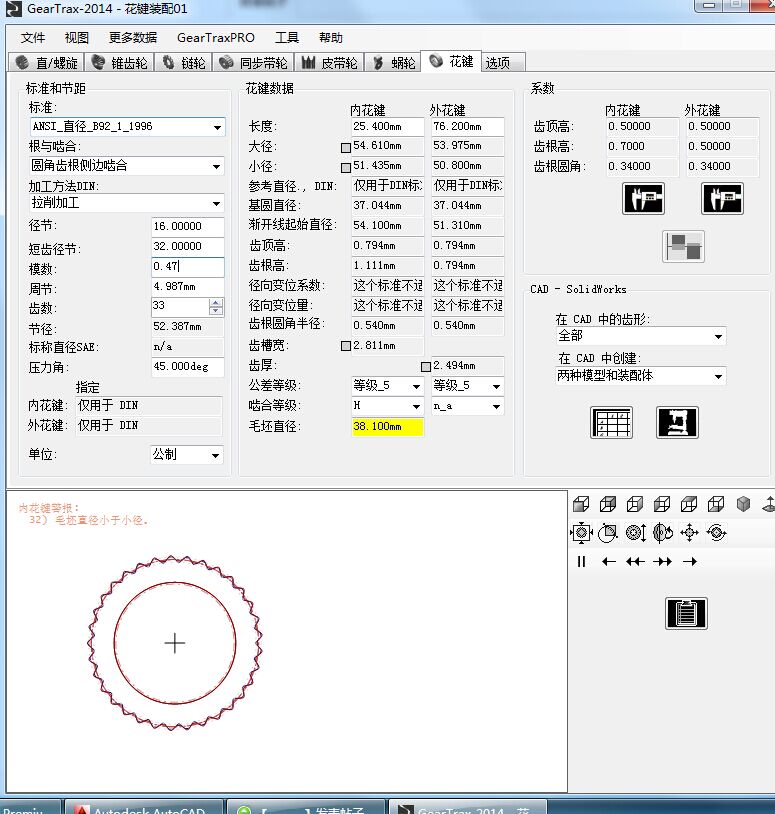The height and width of the screenshot is (814, 775).
Task: Open the 帮助 menu
Action: click(331, 38)
